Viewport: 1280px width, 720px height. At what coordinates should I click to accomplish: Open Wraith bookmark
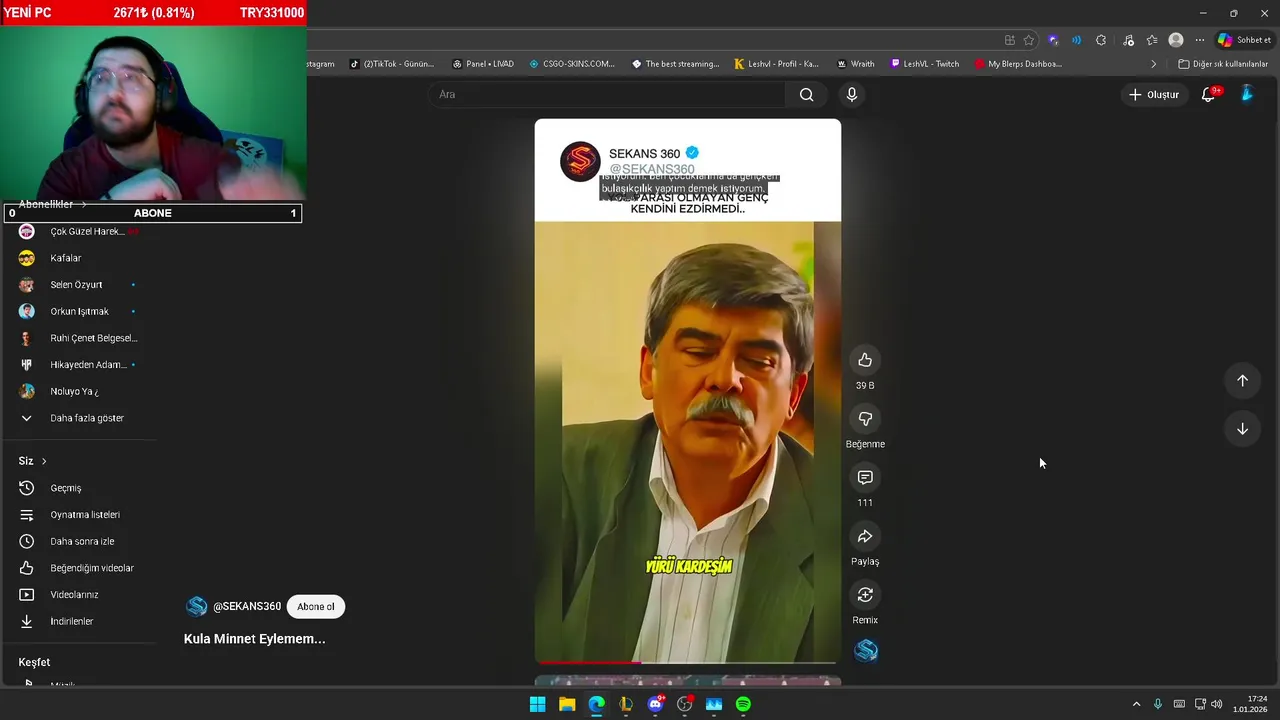(856, 64)
